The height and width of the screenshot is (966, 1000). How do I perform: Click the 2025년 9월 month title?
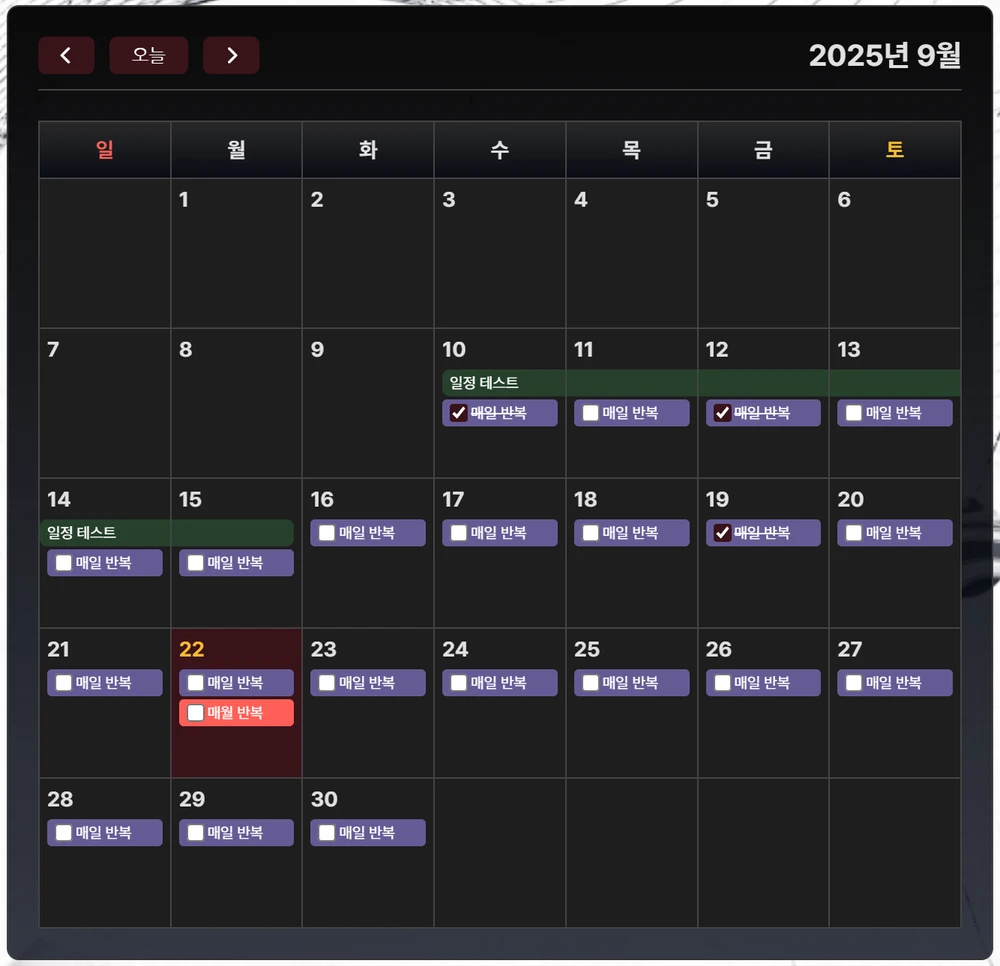tap(884, 56)
